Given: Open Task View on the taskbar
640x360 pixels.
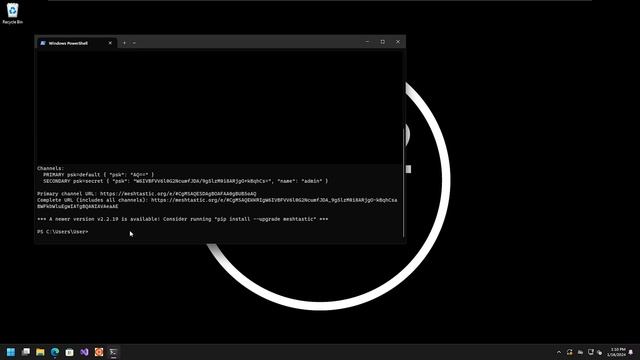Looking at the screenshot, I should (26, 352).
